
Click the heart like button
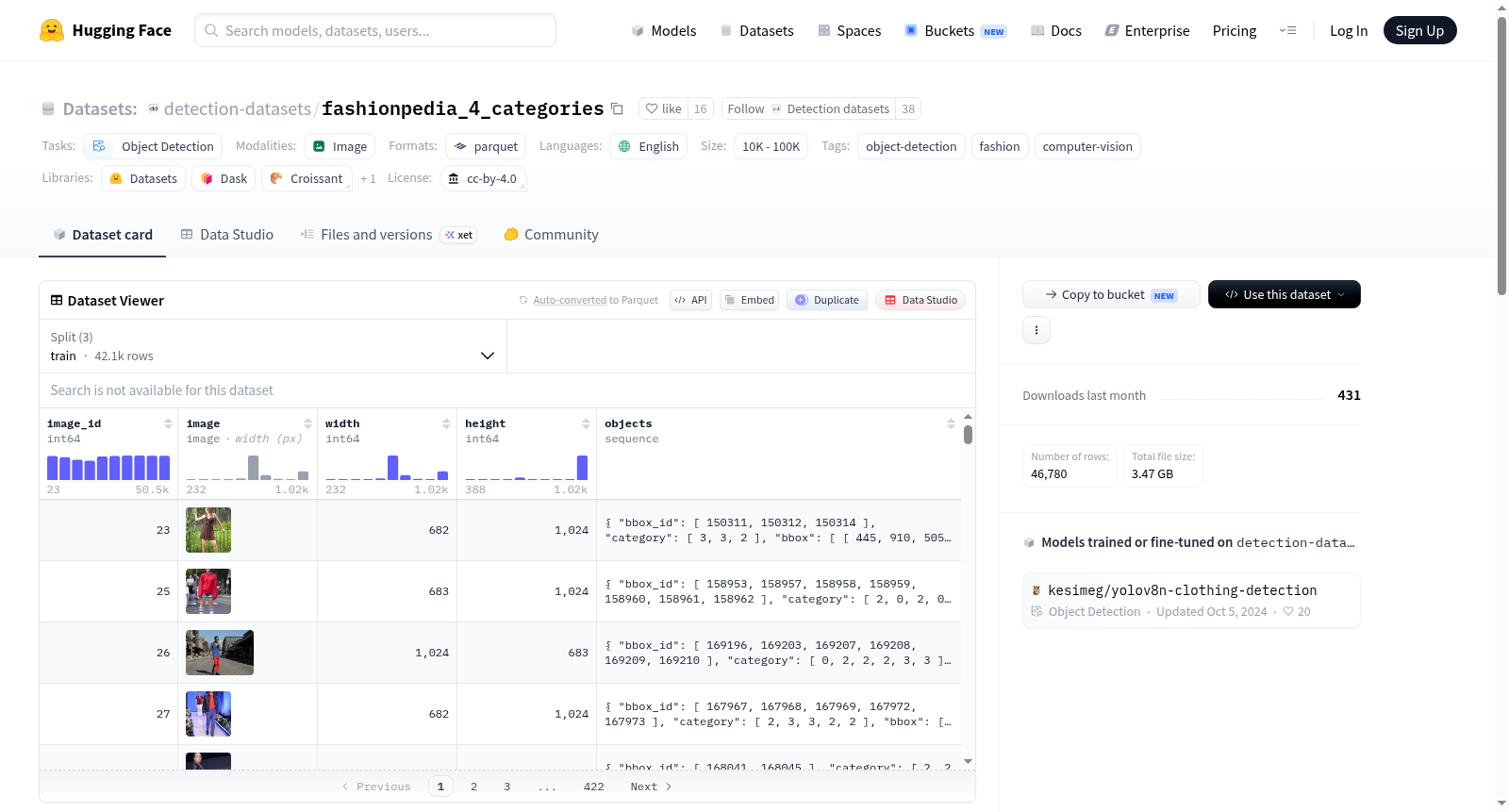point(663,108)
